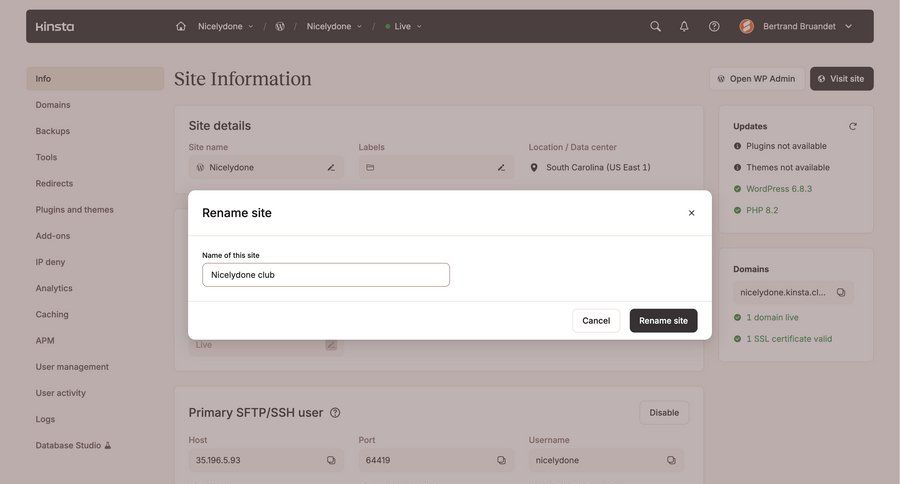The width and height of the screenshot is (900, 484).
Task: Go to Domains in the sidebar
Action: pyautogui.click(x=53, y=105)
